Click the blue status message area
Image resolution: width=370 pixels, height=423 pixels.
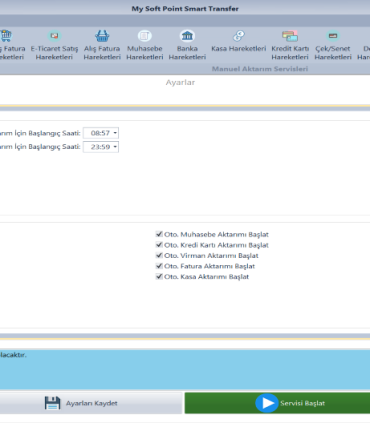point(185,369)
